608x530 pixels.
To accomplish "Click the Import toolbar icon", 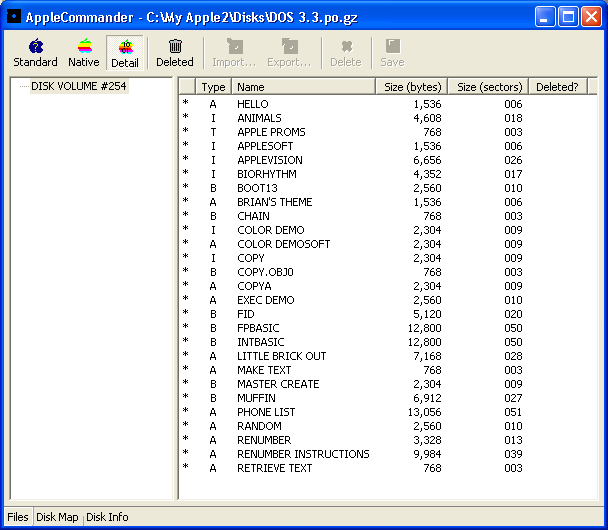I will (234, 53).
